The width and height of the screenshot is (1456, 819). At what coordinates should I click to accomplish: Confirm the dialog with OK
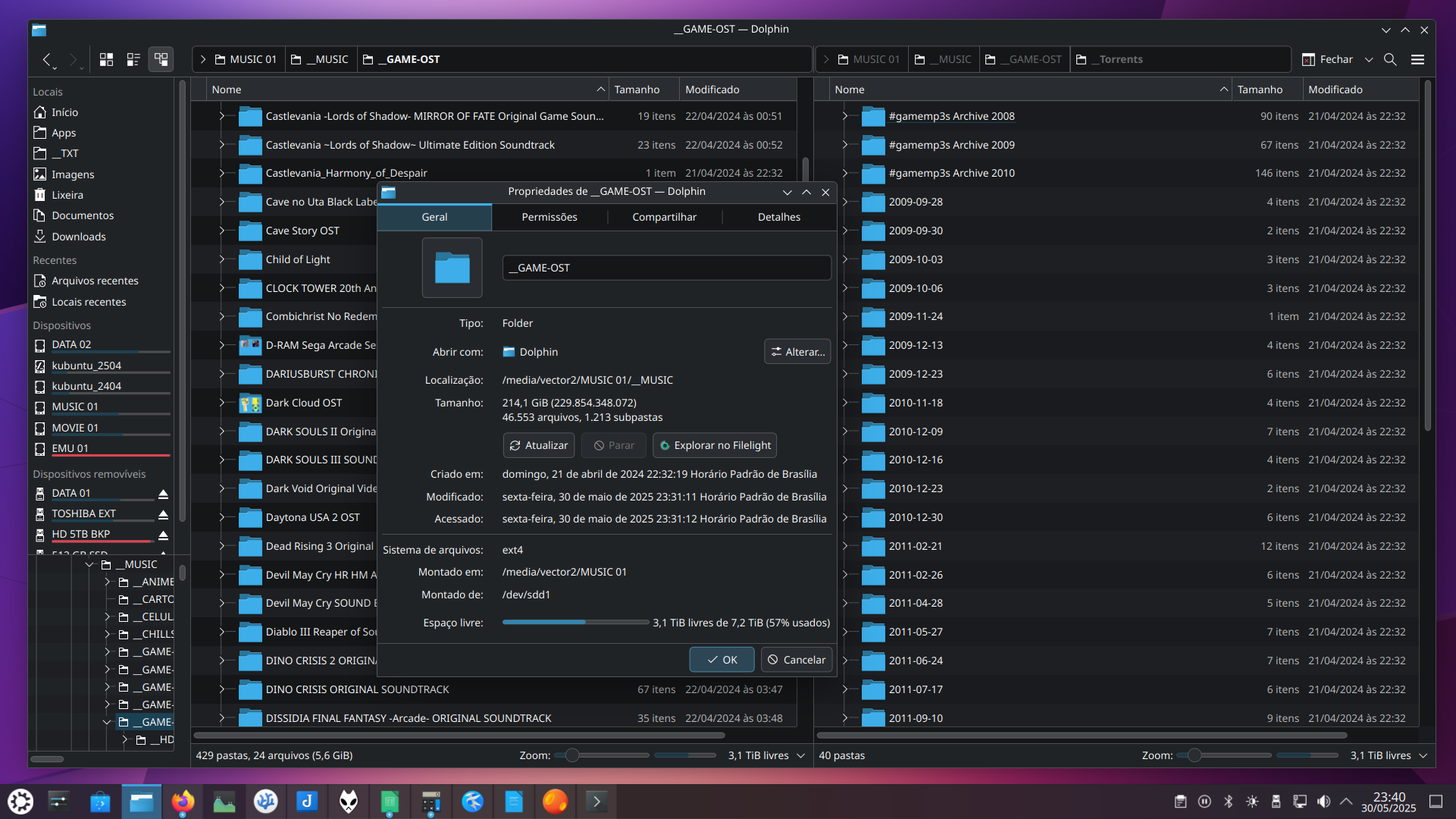pos(722,660)
